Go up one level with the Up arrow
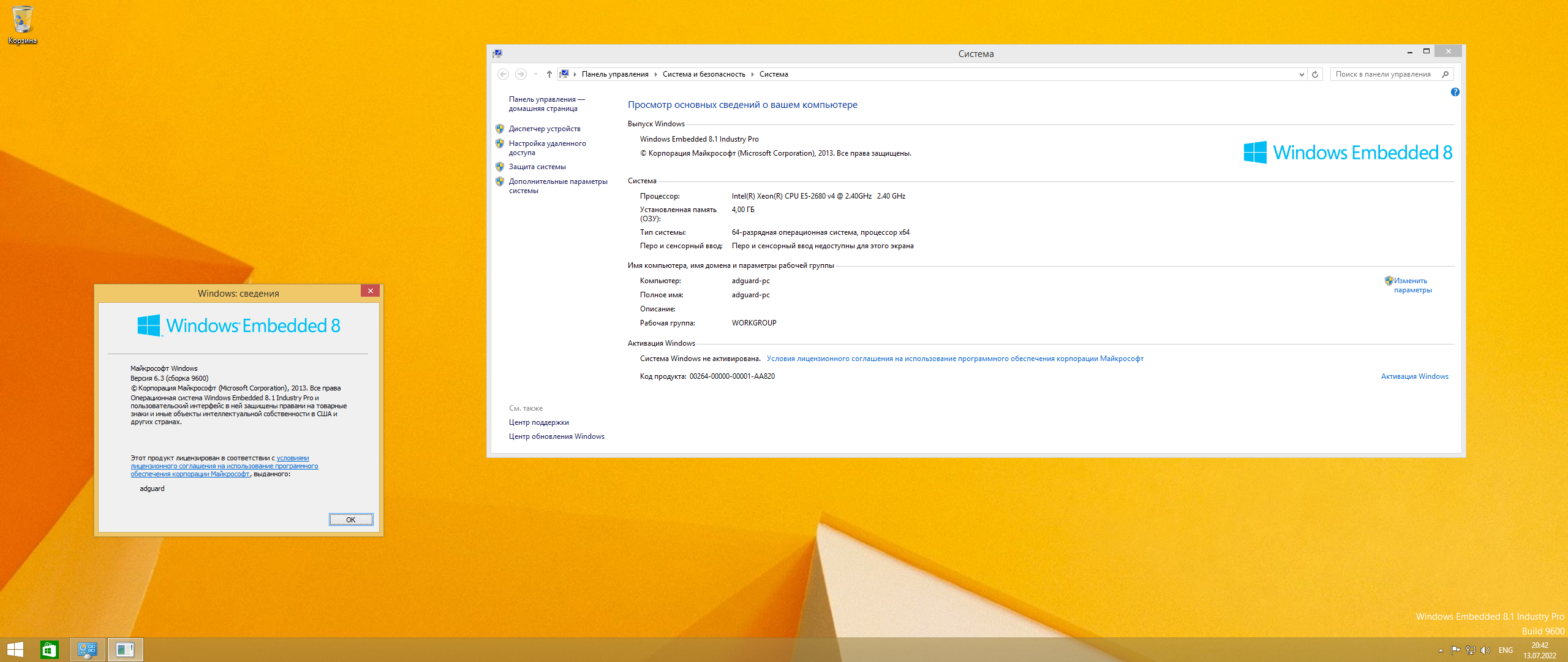The height and width of the screenshot is (662, 1568). (x=549, y=74)
